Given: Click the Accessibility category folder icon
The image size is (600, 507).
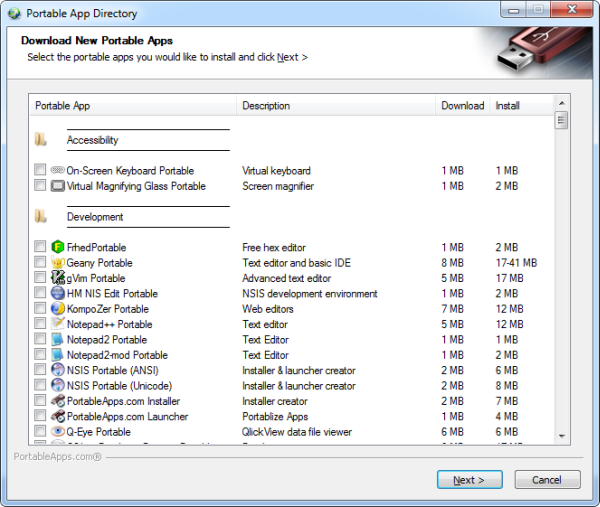Looking at the screenshot, I should (40, 140).
